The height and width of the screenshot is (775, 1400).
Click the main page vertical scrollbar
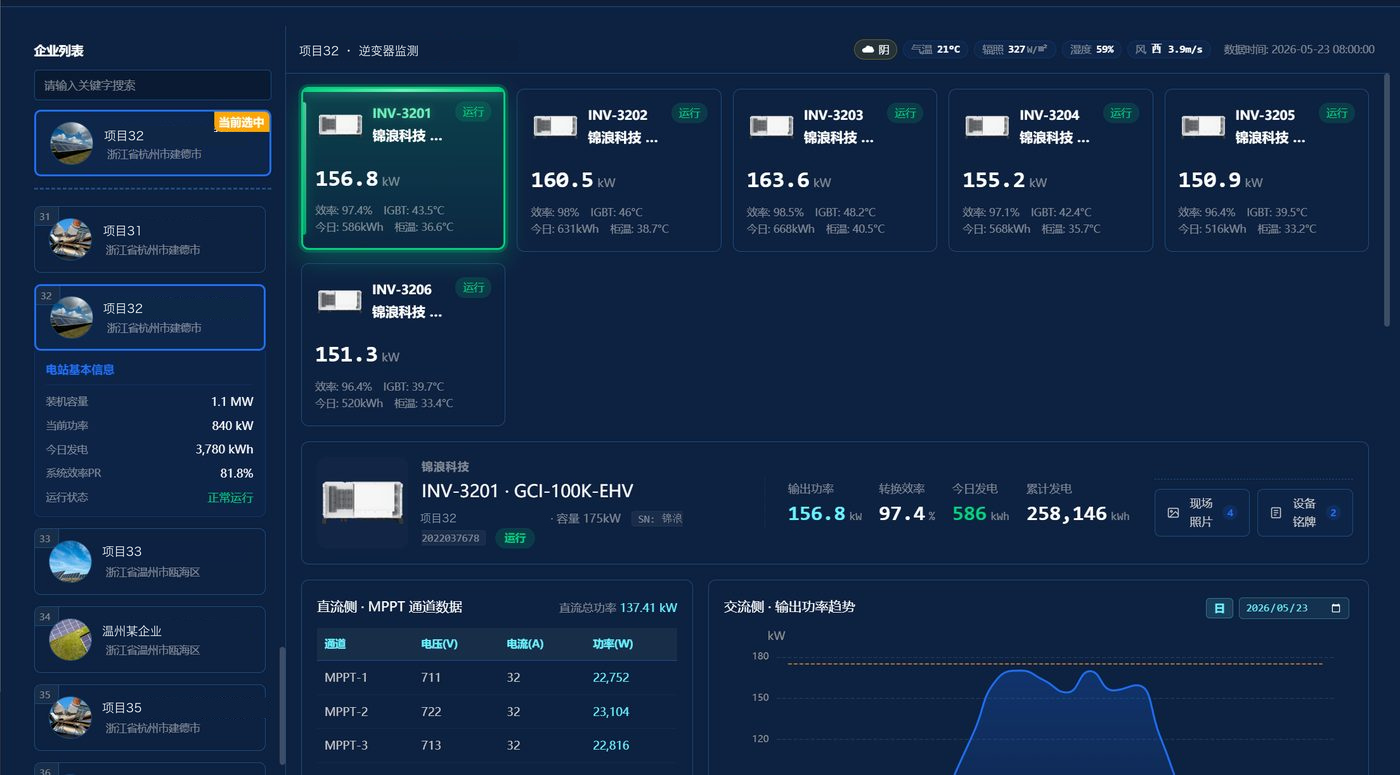1386,200
